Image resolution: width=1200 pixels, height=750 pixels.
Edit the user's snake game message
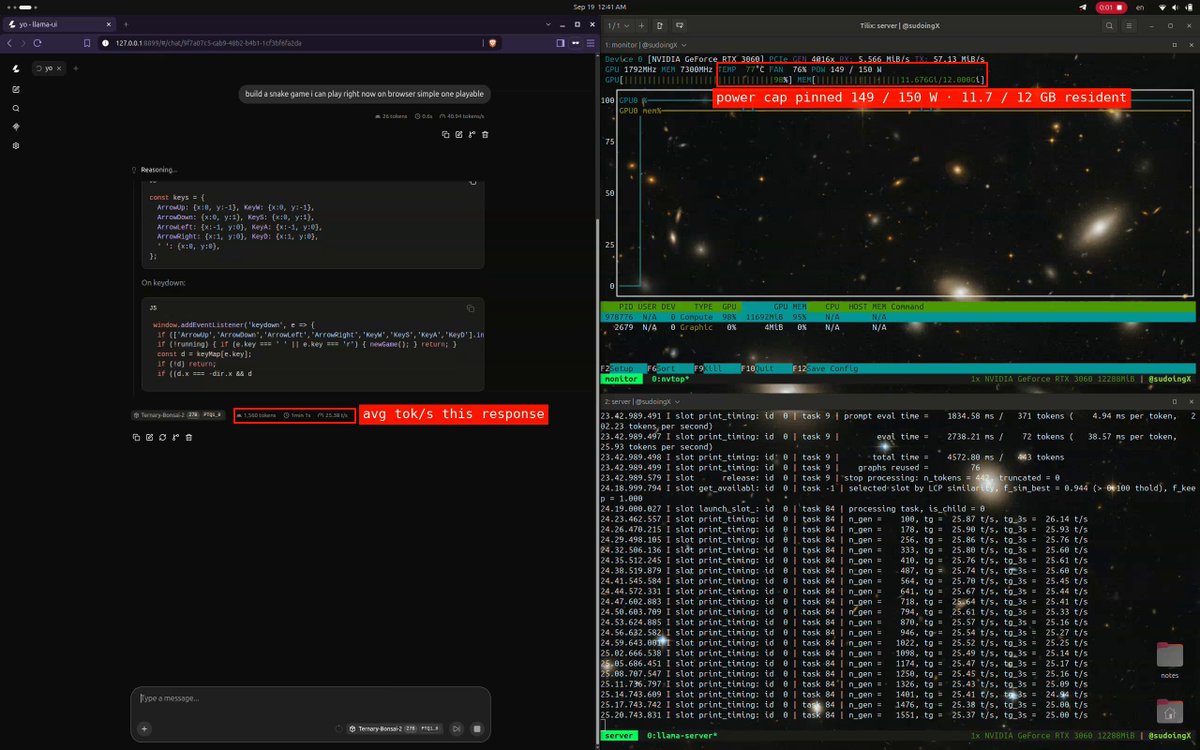pos(459,134)
